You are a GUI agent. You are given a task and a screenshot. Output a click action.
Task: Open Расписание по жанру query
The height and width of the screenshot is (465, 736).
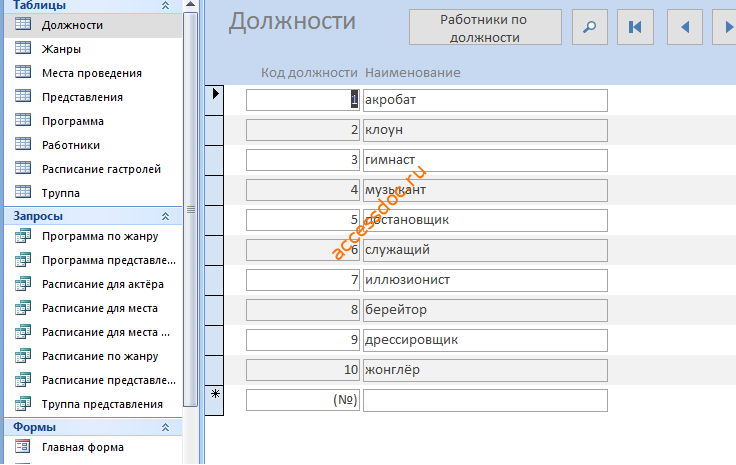[x=100, y=356]
